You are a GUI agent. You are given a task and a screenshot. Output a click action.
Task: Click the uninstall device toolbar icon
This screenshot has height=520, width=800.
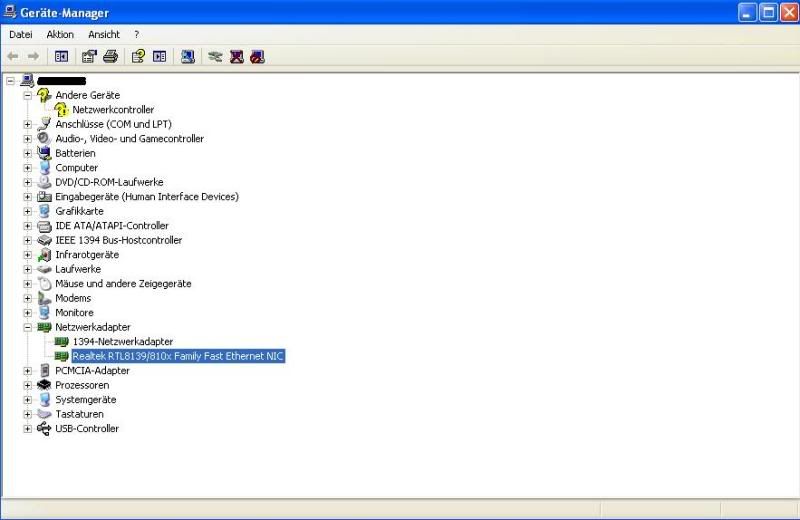(237, 56)
